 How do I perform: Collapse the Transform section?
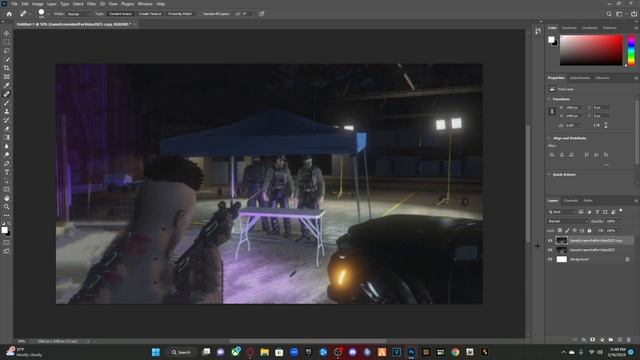pyautogui.click(x=549, y=99)
